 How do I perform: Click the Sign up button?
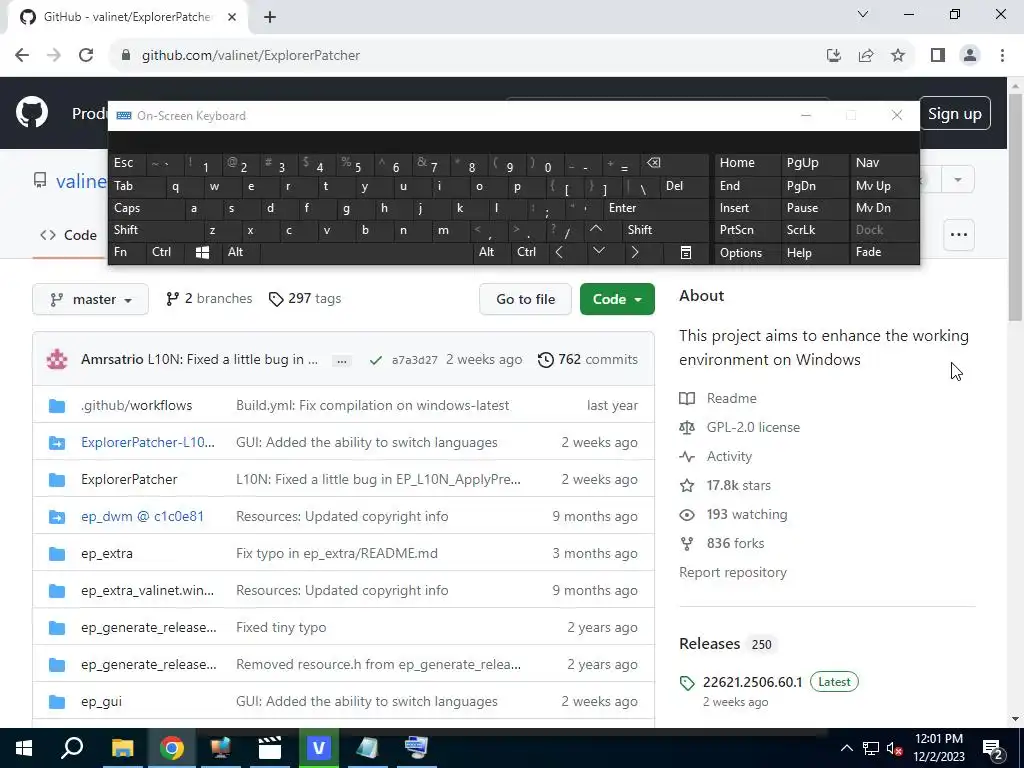pyautogui.click(x=955, y=114)
